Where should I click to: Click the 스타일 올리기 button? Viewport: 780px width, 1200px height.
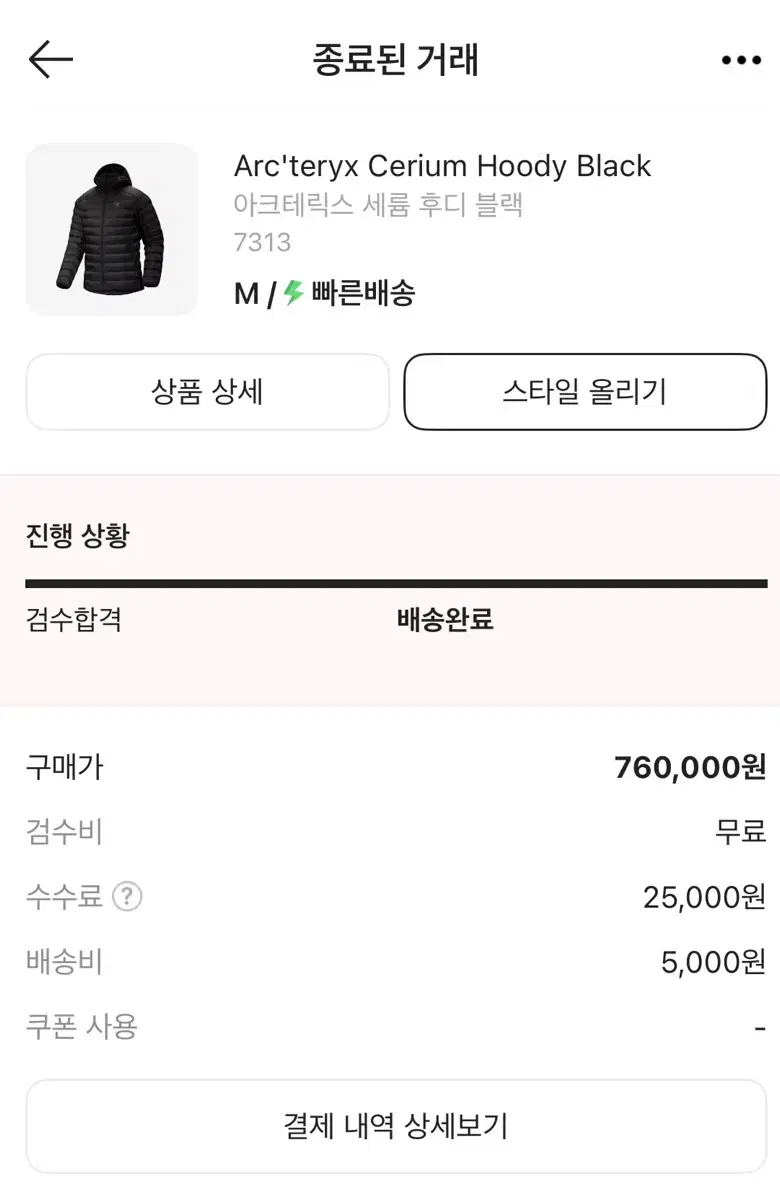point(585,392)
